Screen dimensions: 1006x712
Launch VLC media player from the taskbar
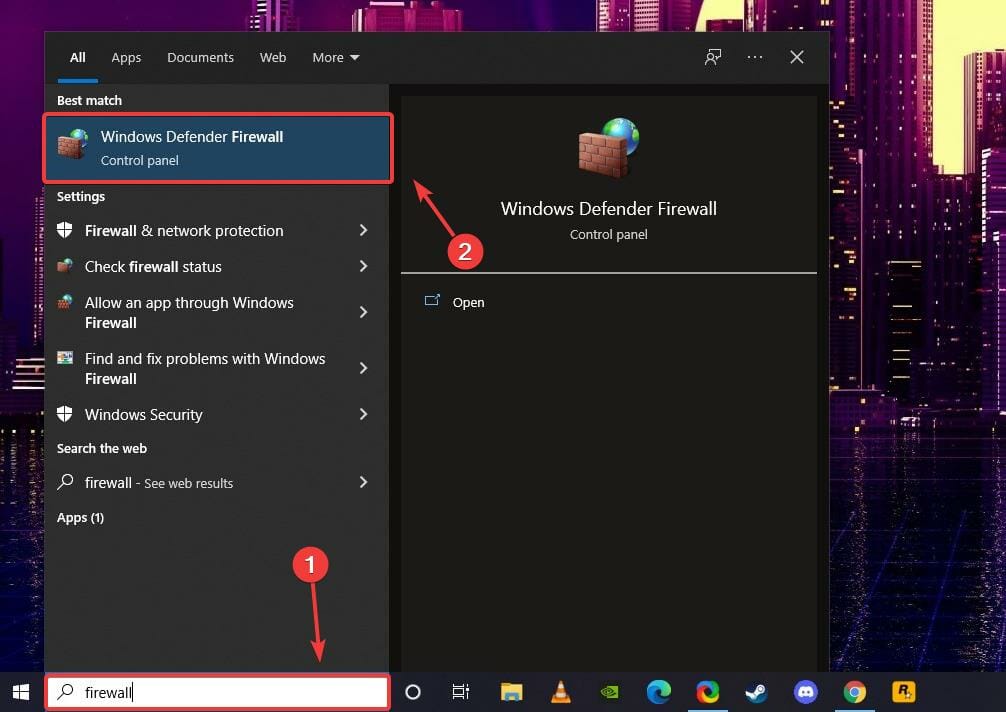pos(560,691)
